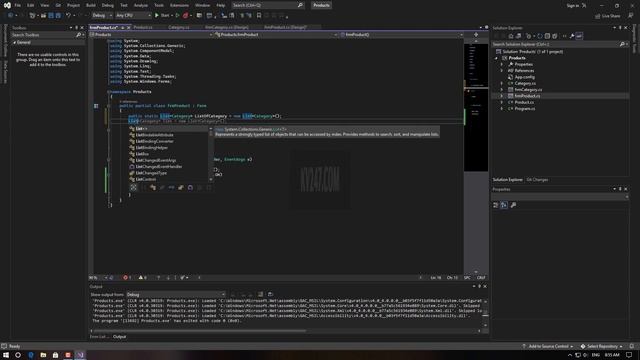Screen dimensions: 640x360
Task: Click the Output tab at bottom
Action: (x=119, y=337)
